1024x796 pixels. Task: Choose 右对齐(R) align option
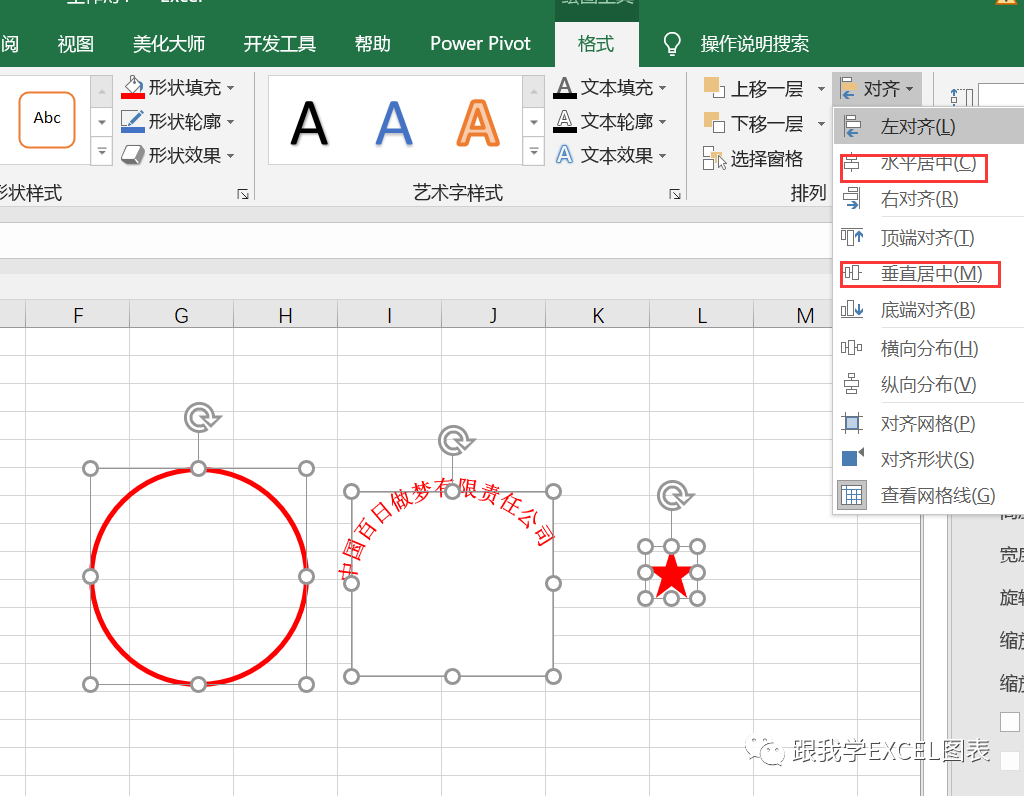pyautogui.click(x=928, y=199)
